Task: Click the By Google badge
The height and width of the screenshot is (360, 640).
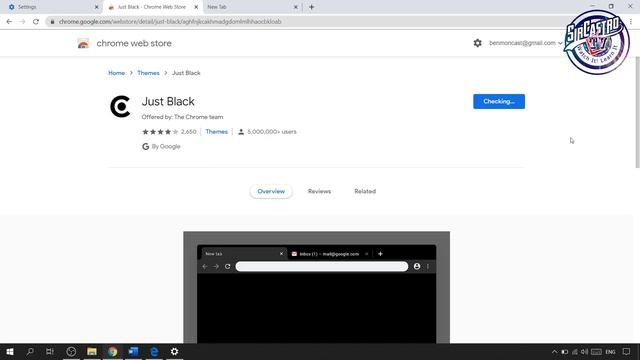Action: point(161,146)
